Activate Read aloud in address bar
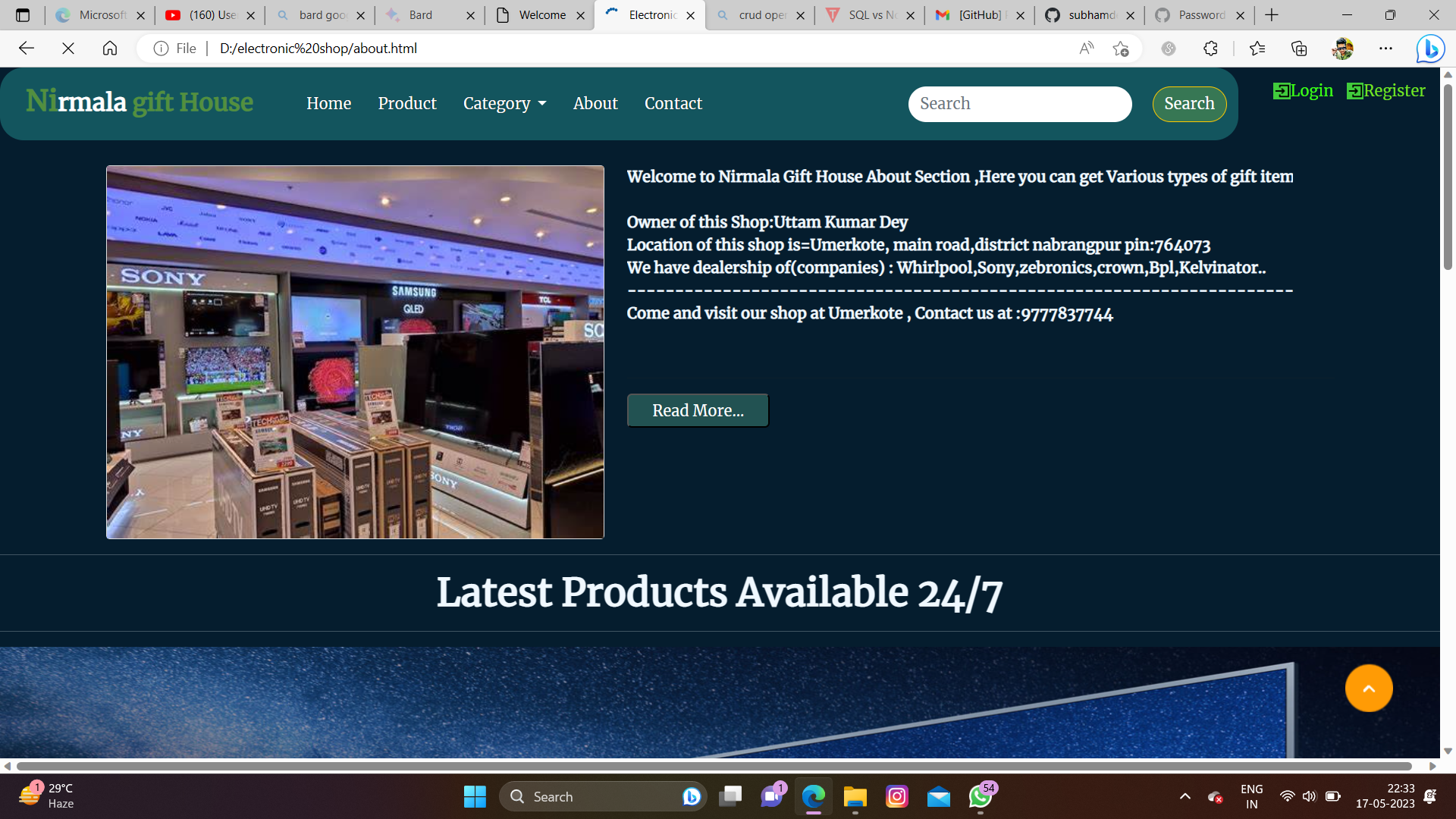Viewport: 1456px width, 819px height. [x=1087, y=49]
